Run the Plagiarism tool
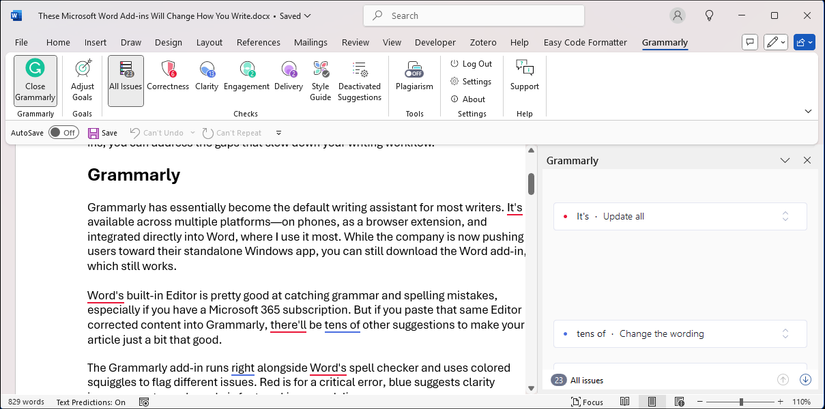 click(414, 75)
